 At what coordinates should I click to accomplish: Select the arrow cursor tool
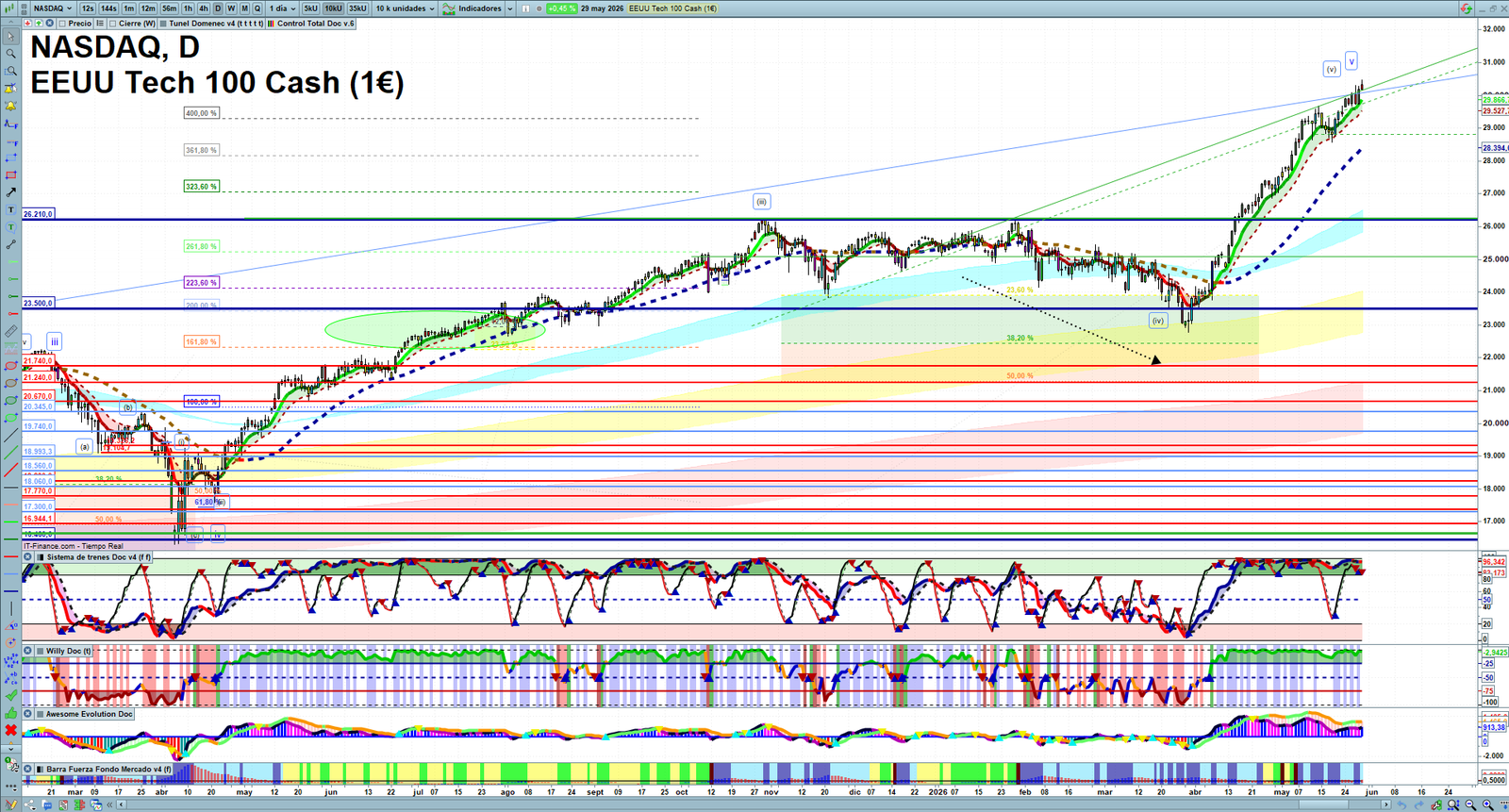pos(10,36)
